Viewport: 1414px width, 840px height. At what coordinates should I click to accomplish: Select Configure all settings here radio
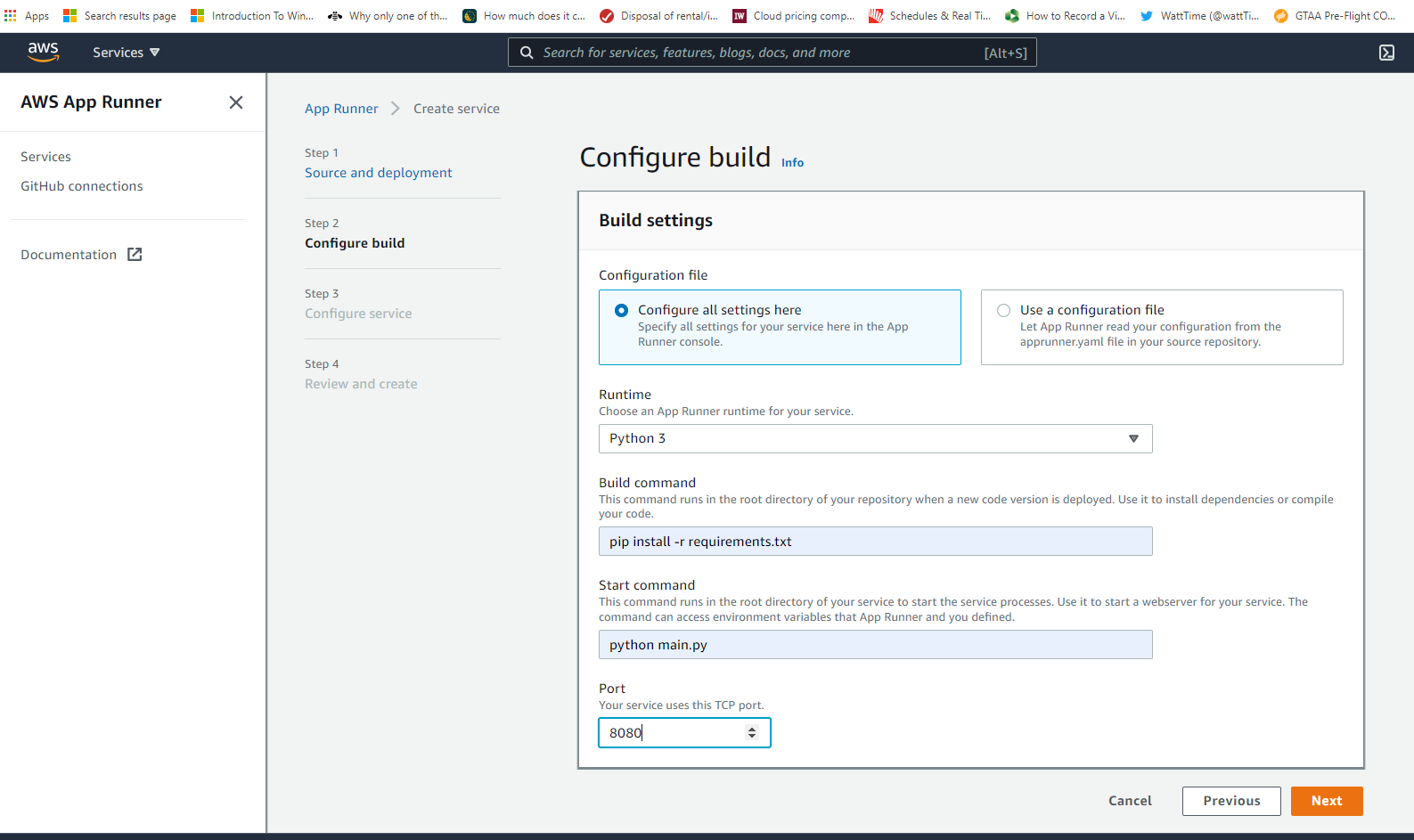click(622, 310)
